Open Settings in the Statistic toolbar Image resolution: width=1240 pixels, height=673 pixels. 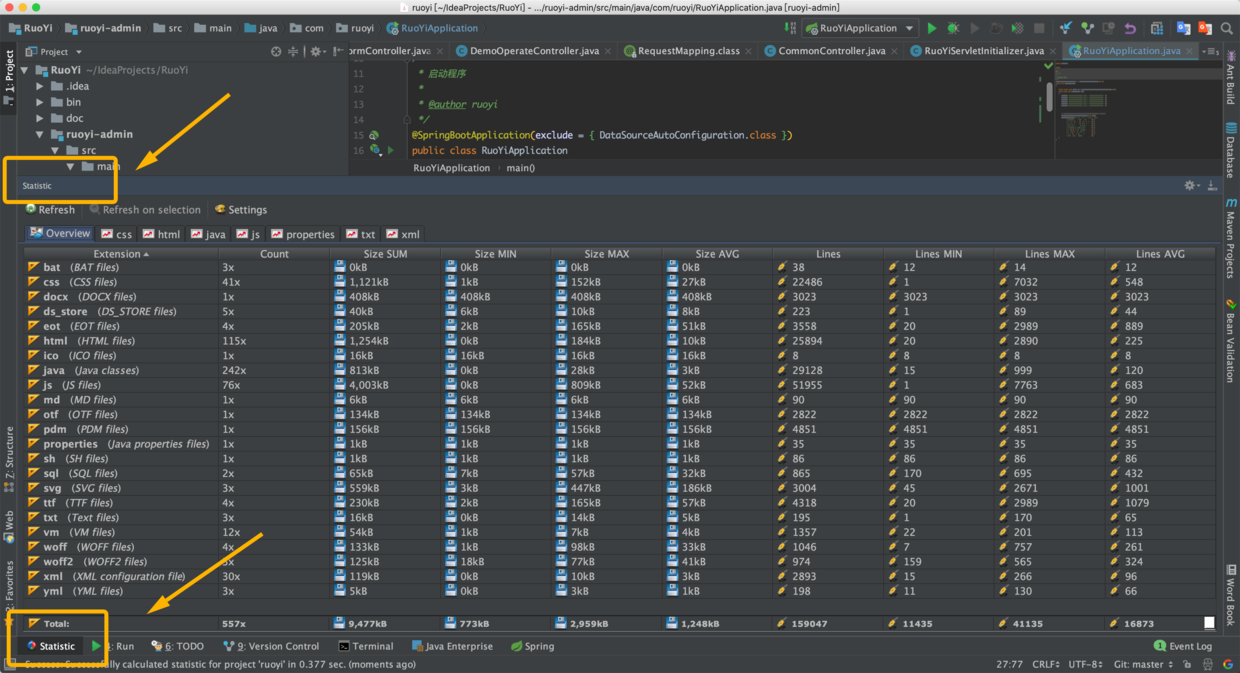tap(241, 210)
